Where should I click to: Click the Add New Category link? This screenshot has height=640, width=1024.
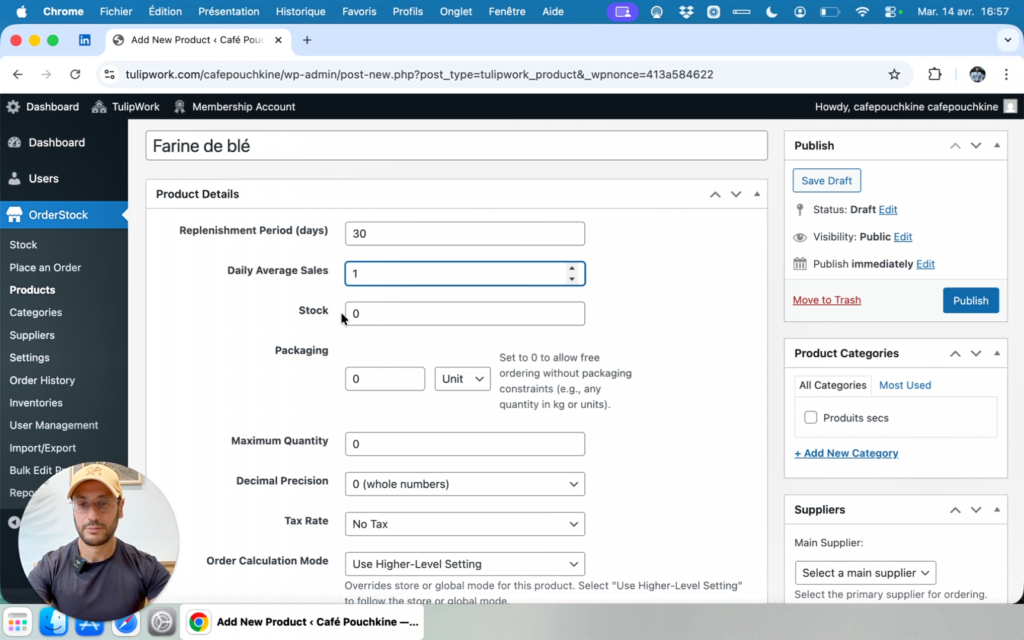click(x=846, y=453)
